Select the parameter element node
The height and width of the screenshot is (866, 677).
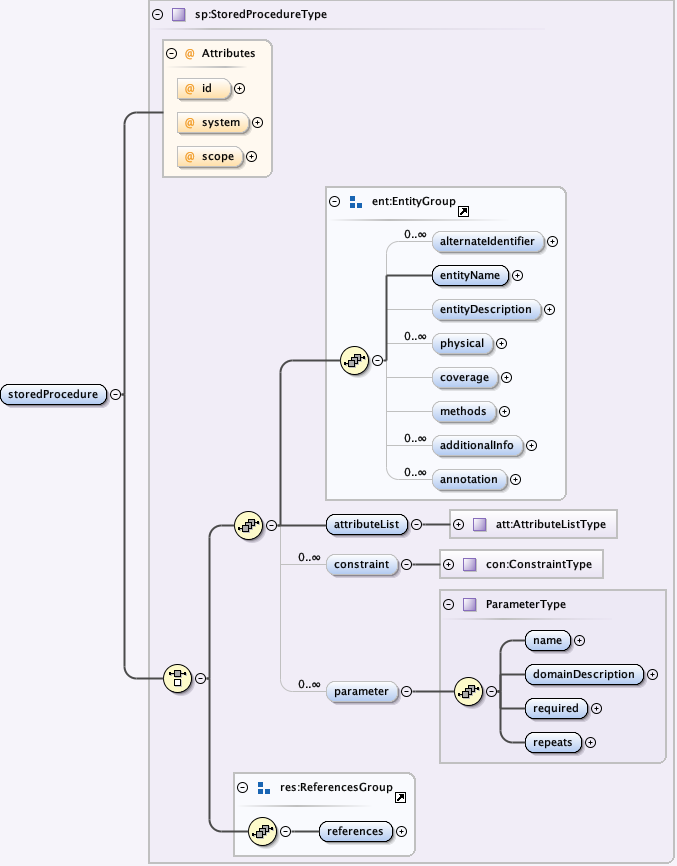coord(361,691)
